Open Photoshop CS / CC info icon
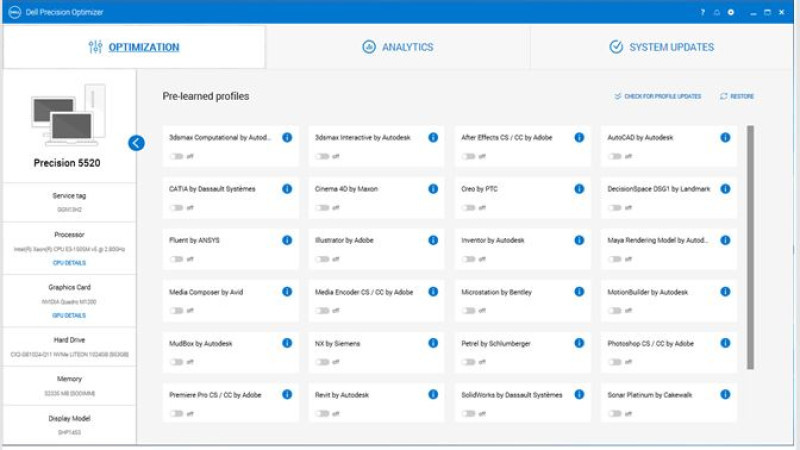The height and width of the screenshot is (450, 800). (x=725, y=343)
